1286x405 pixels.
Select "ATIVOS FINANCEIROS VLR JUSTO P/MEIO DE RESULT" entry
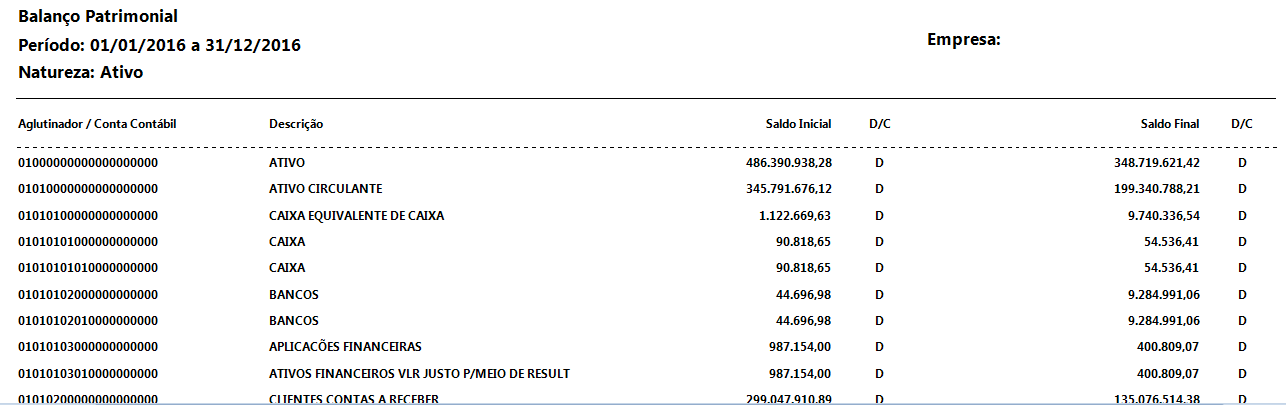click(x=420, y=373)
